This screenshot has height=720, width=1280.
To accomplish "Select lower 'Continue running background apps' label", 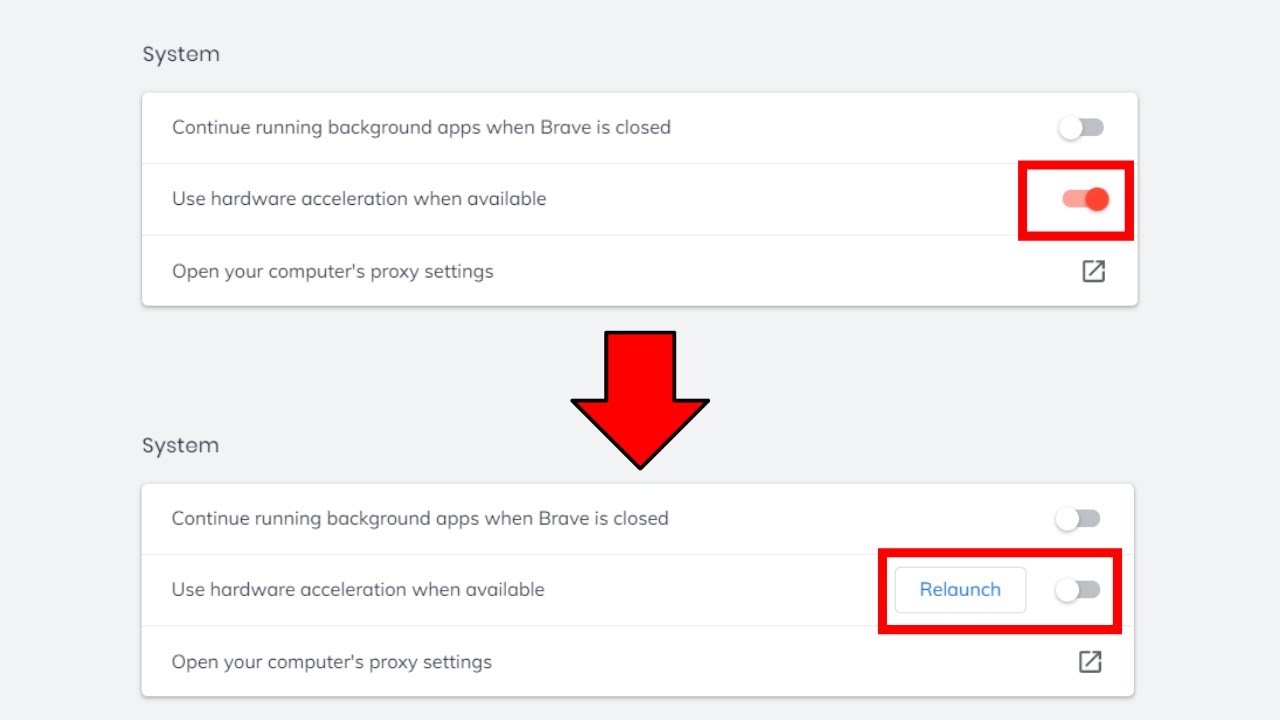I will [x=420, y=519].
